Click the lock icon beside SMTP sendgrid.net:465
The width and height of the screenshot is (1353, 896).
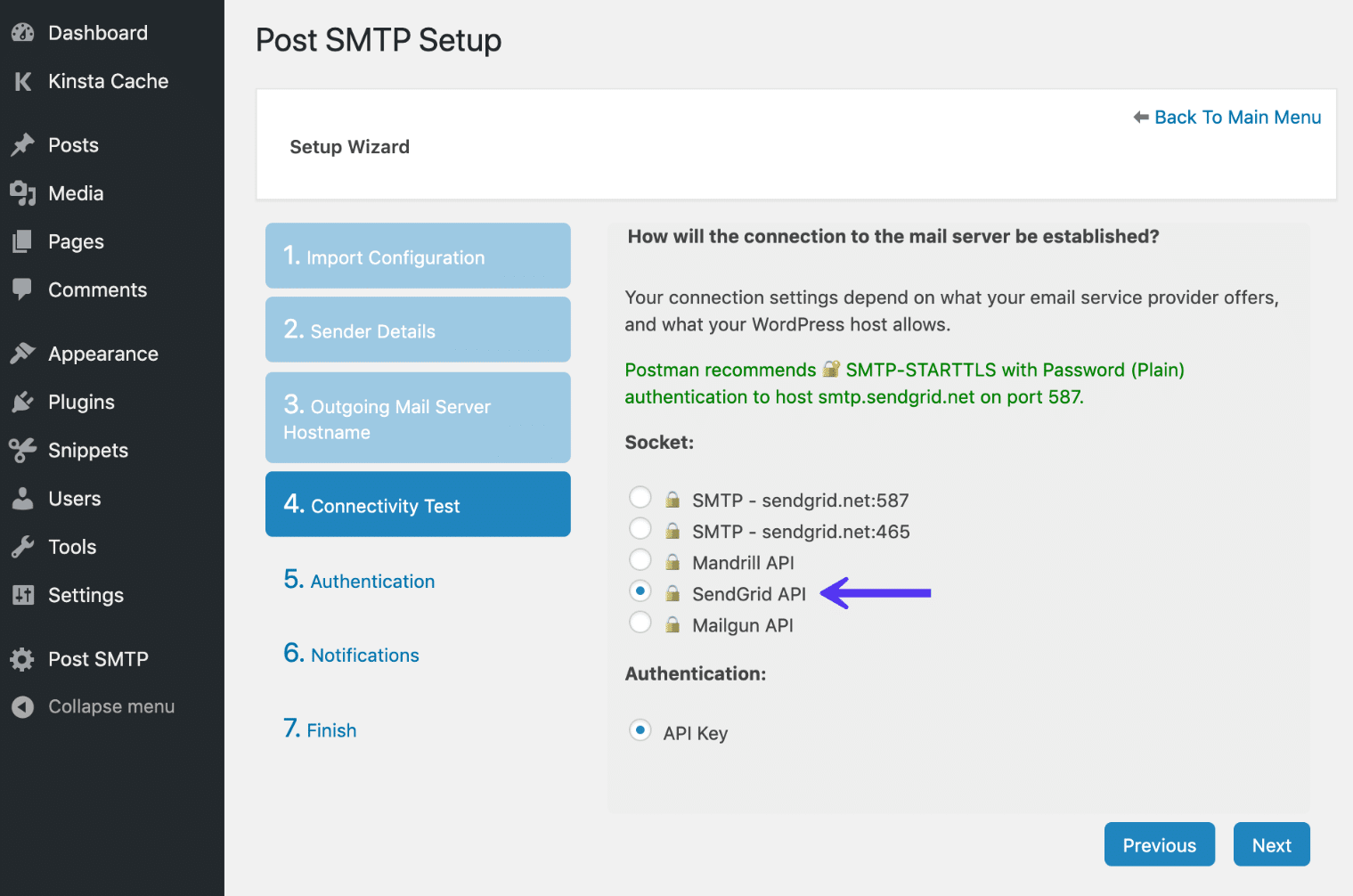point(673,531)
